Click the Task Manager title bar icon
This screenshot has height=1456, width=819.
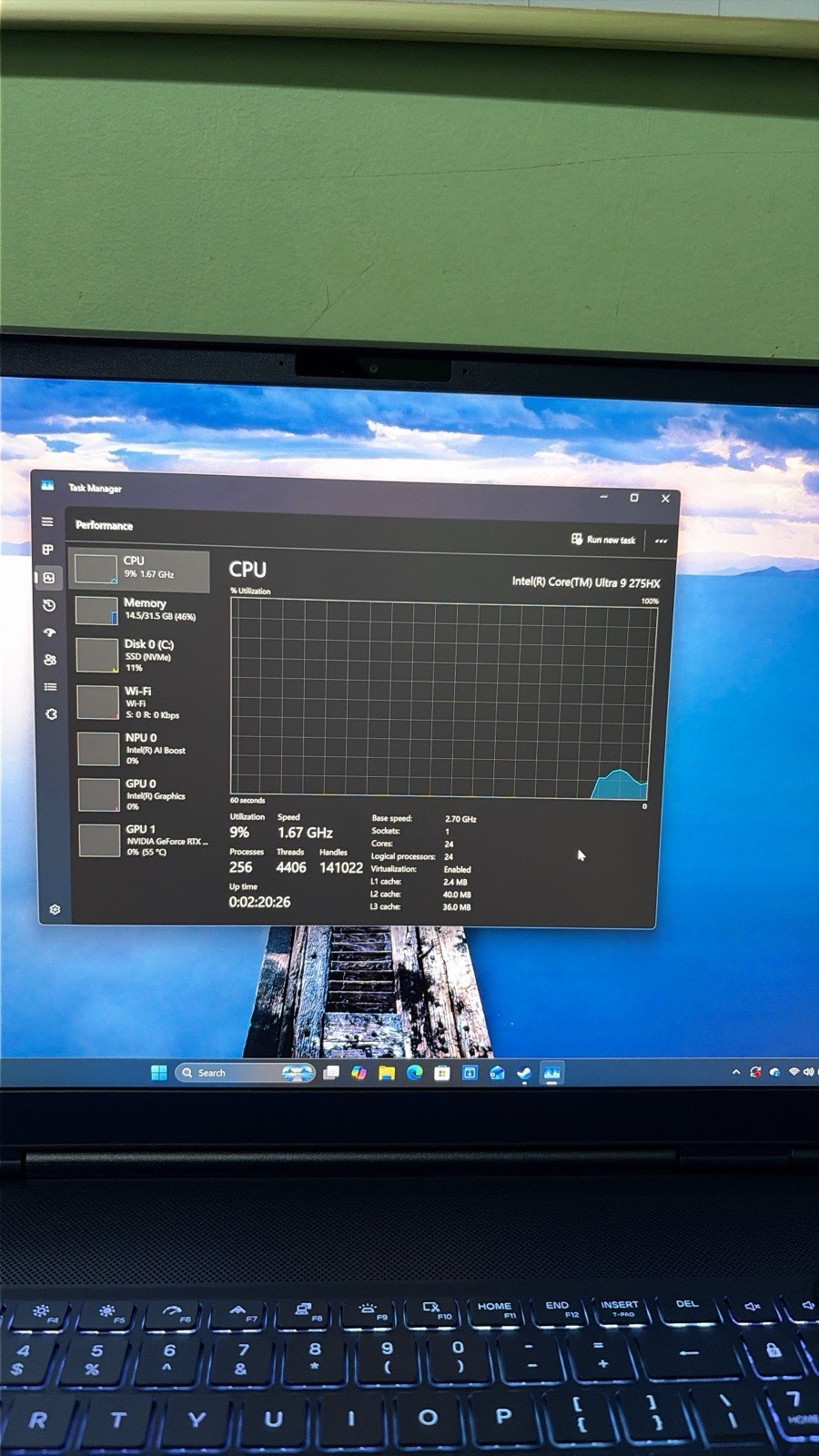(47, 487)
